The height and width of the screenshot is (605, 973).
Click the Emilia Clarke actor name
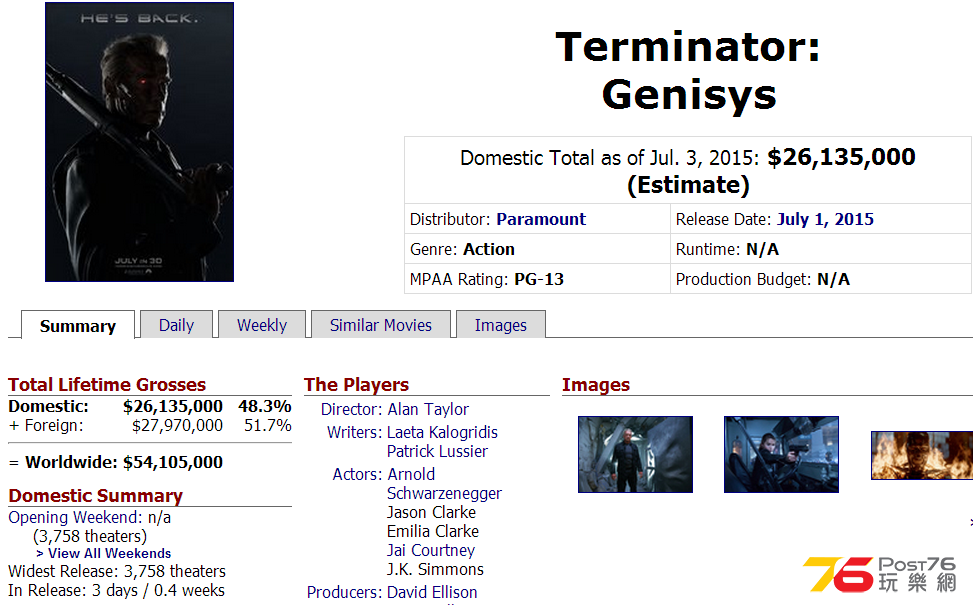tap(433, 531)
